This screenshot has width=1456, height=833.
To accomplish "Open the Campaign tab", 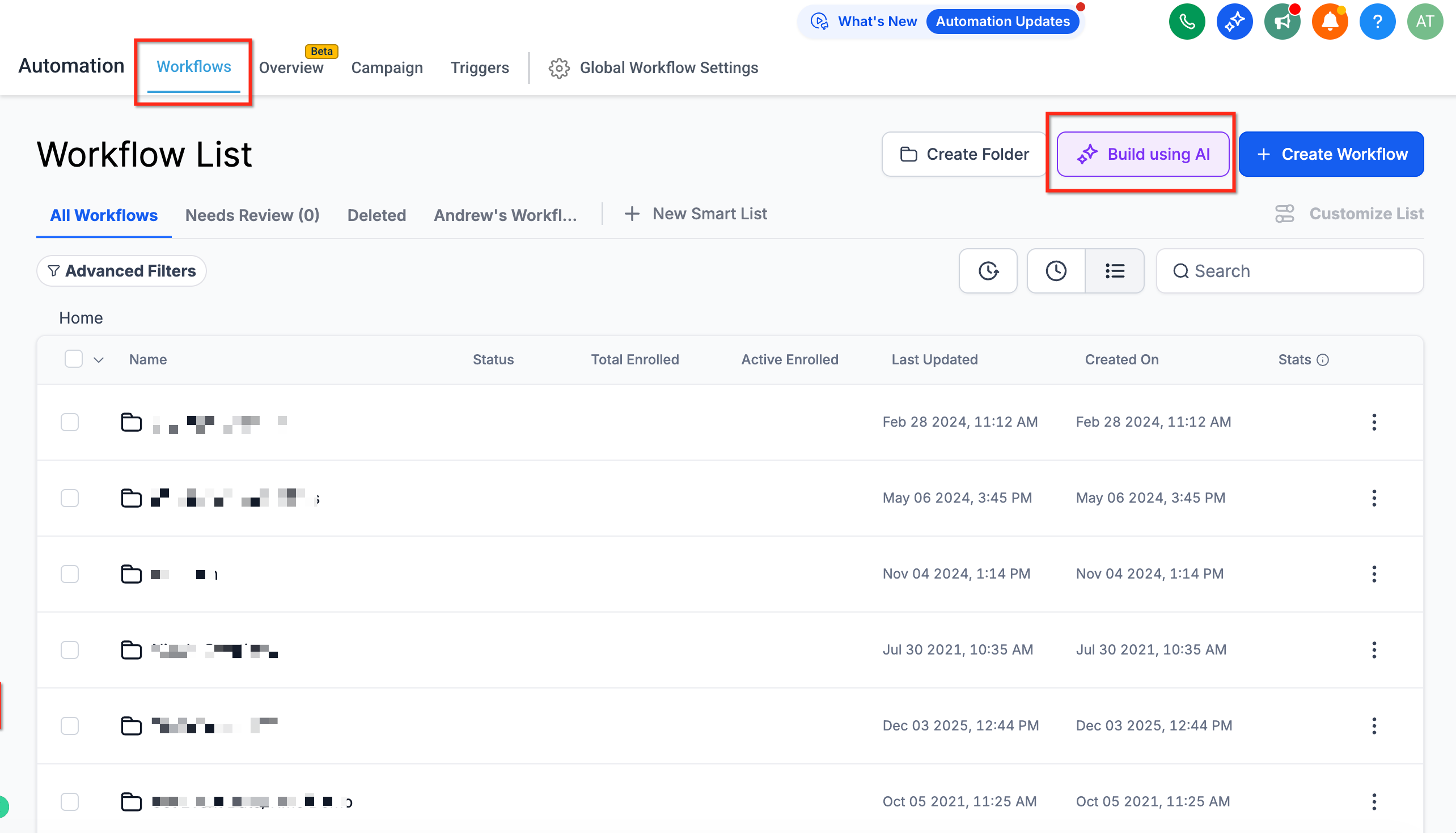I will (x=387, y=68).
